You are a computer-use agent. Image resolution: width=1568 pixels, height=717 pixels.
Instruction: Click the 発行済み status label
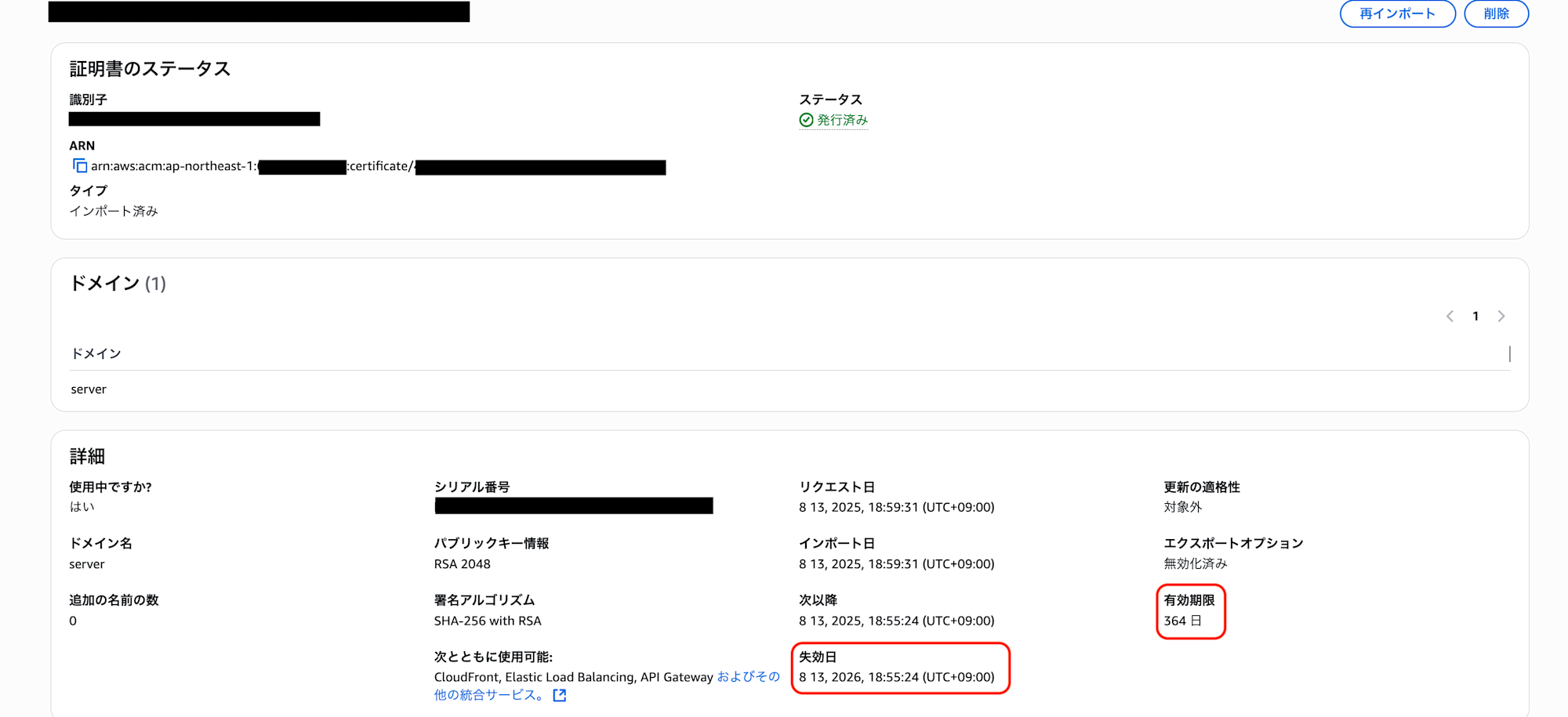click(x=842, y=120)
